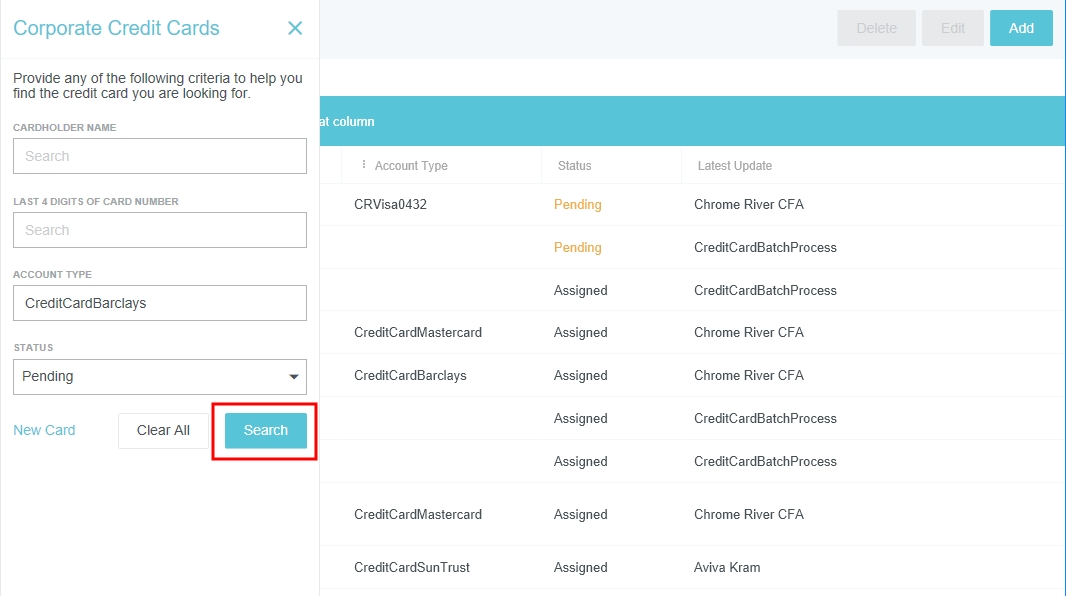
Task: Click the Delete button
Action: click(x=877, y=28)
